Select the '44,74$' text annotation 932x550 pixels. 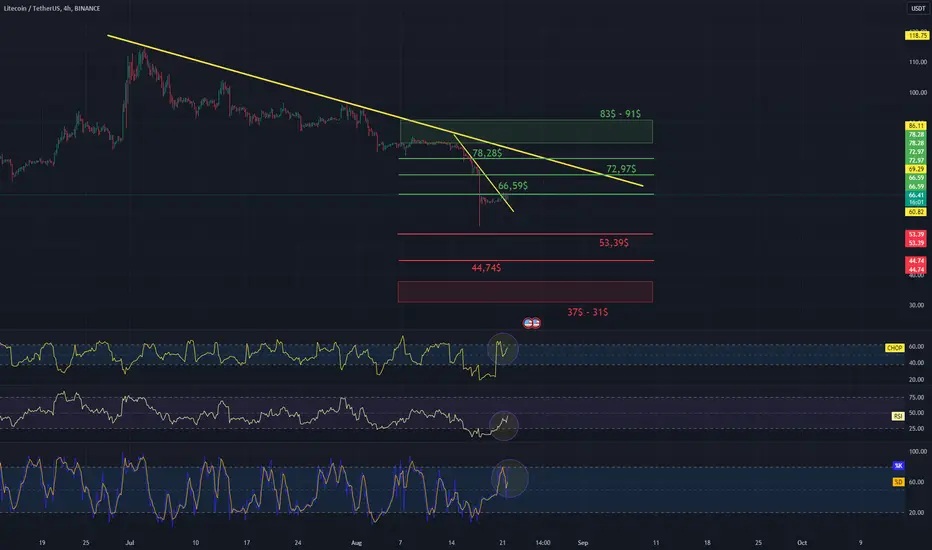point(486,268)
